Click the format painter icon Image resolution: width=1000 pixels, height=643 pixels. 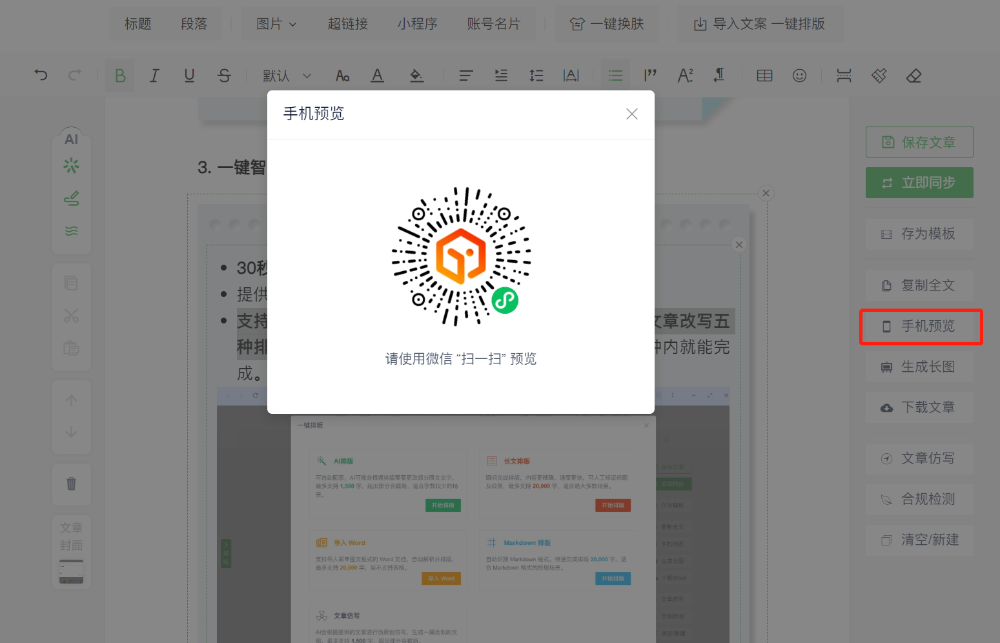click(x=879, y=76)
